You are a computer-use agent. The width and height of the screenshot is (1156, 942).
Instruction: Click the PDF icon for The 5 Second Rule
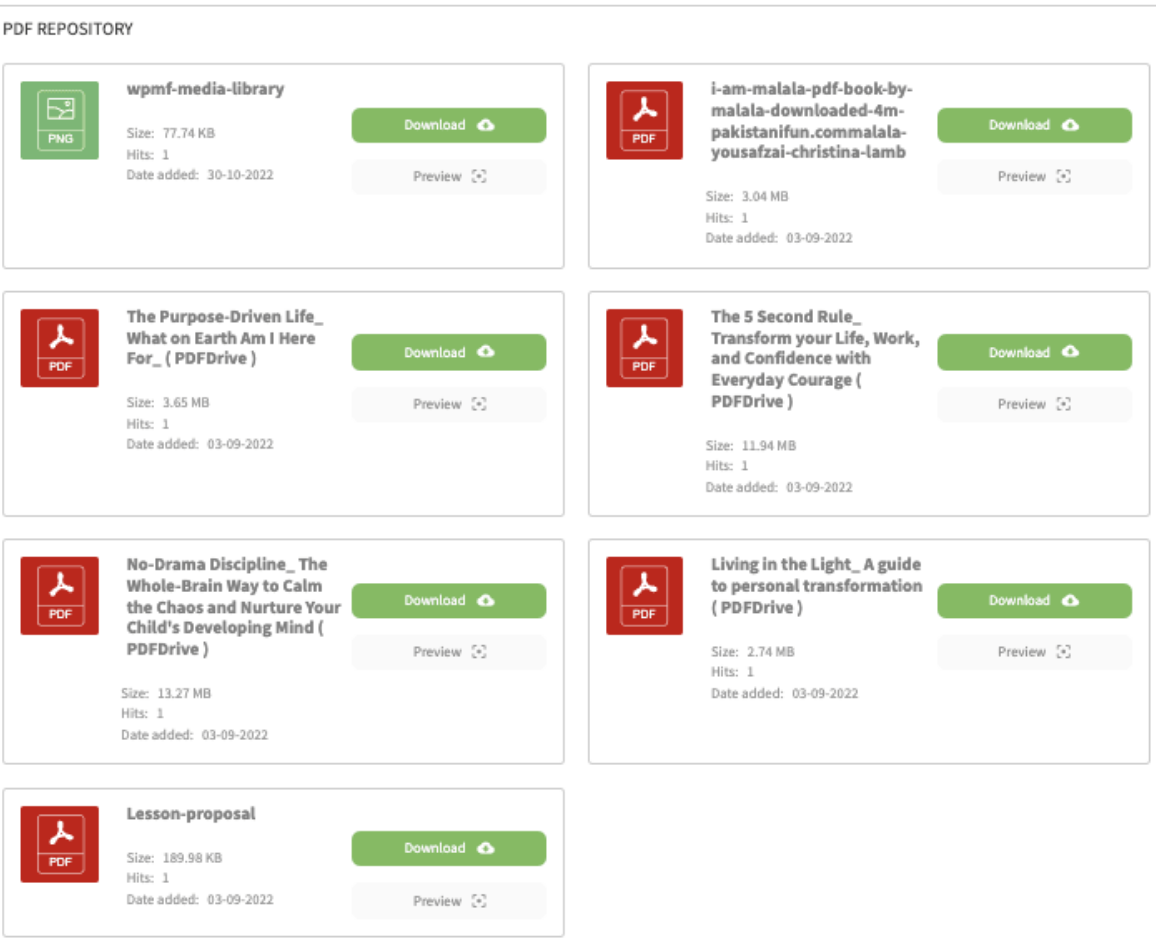[644, 348]
